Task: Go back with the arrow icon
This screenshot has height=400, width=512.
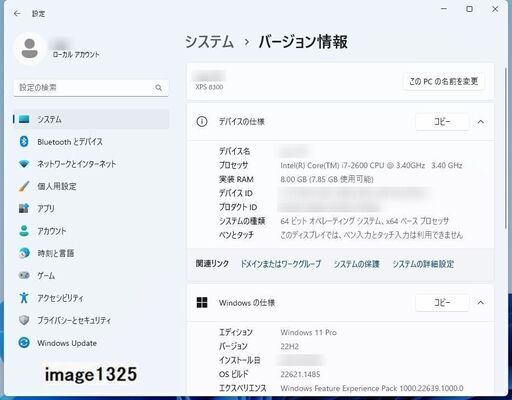Action: (17, 13)
